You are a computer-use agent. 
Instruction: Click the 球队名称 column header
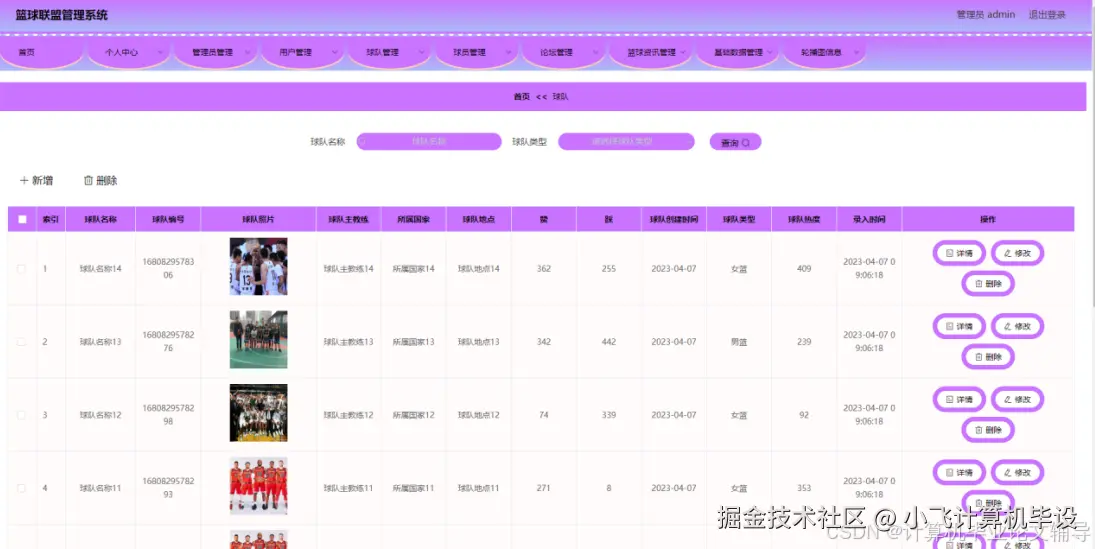(101, 219)
